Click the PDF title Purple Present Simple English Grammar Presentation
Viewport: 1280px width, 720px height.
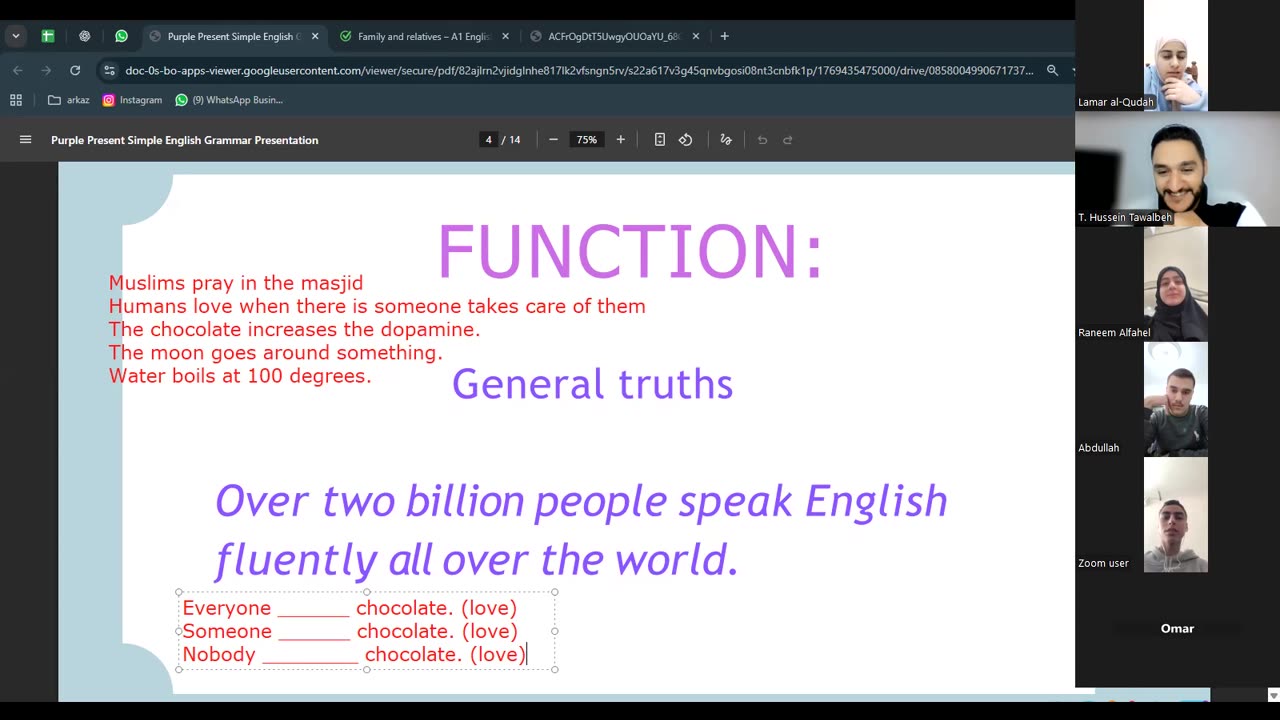click(x=185, y=140)
